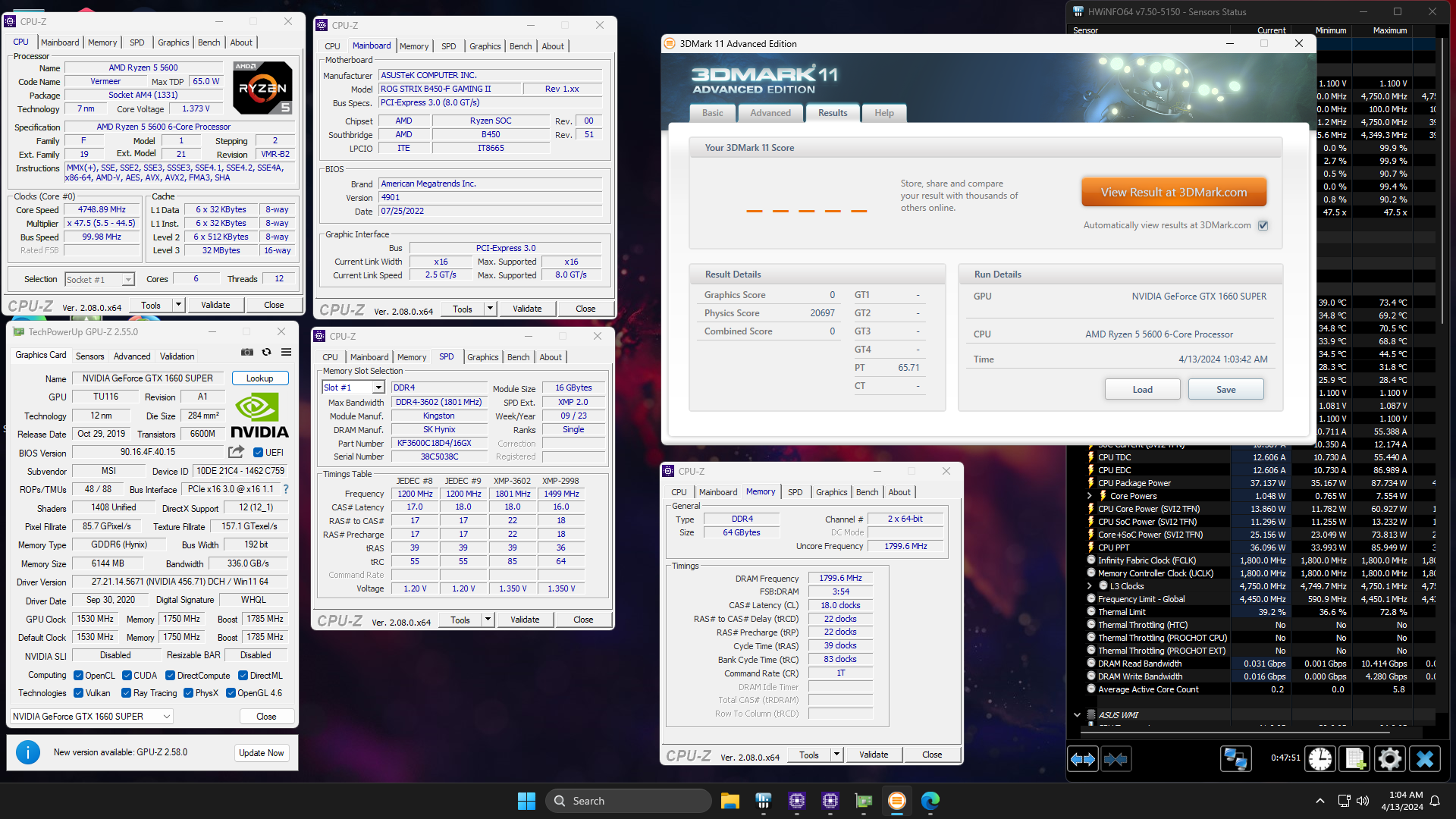Click the Load button in 3DMark
The width and height of the screenshot is (1456, 819).
(x=1143, y=390)
